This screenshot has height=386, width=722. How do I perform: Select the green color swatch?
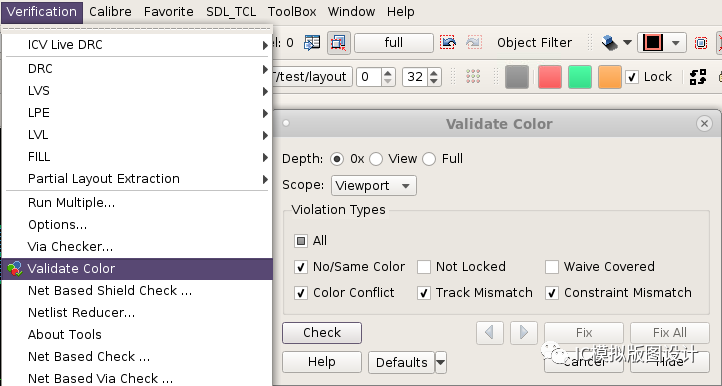(580, 76)
